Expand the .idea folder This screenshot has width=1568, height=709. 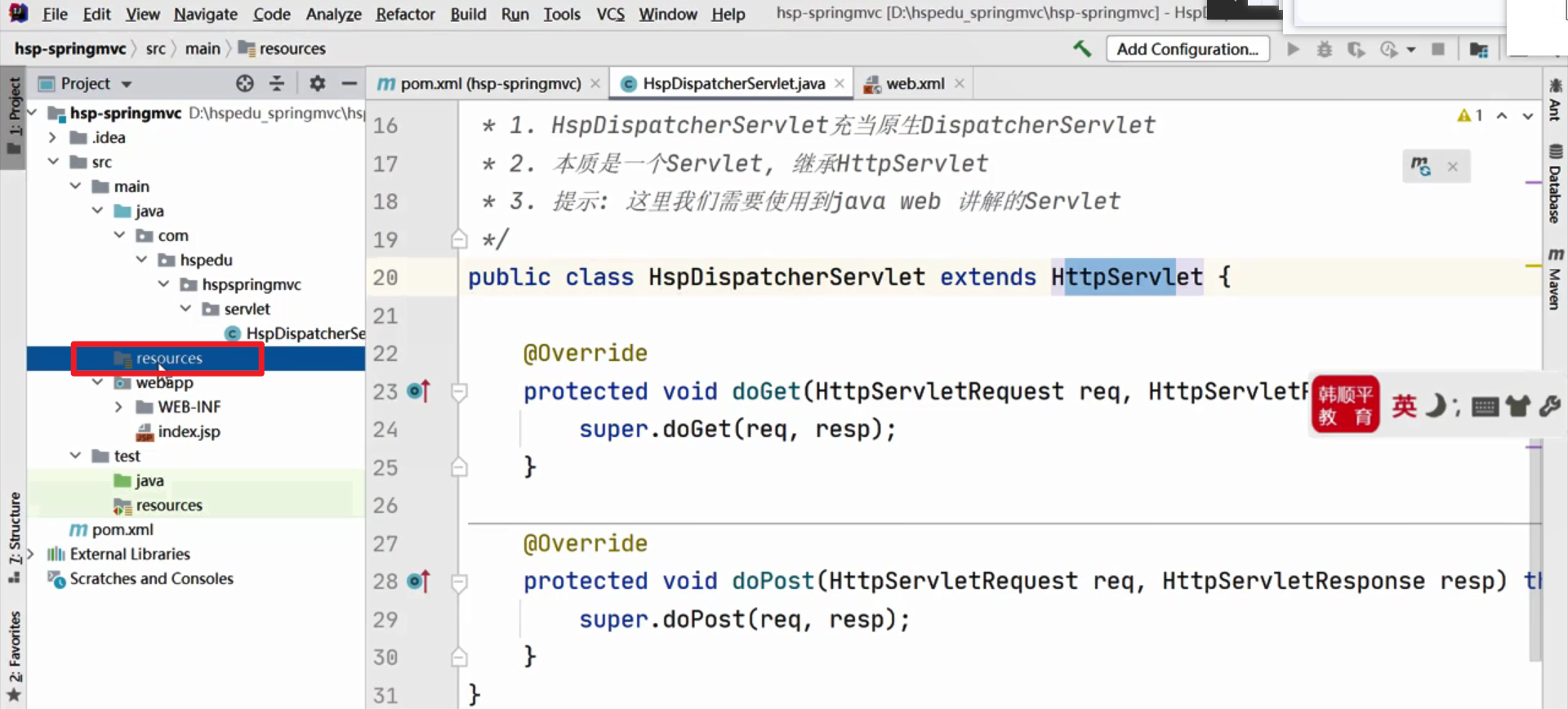pyautogui.click(x=52, y=137)
